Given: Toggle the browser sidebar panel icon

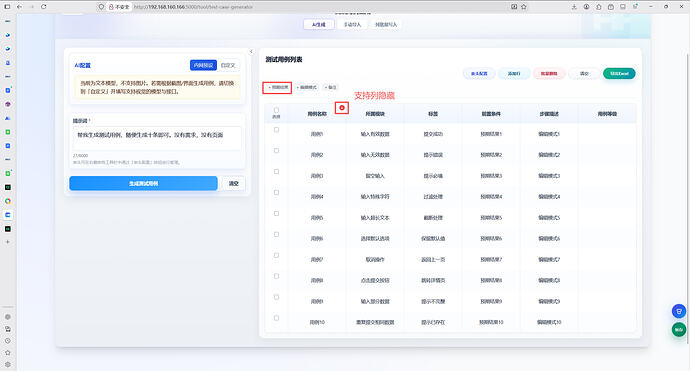Looking at the screenshot, I should tap(7, 7).
